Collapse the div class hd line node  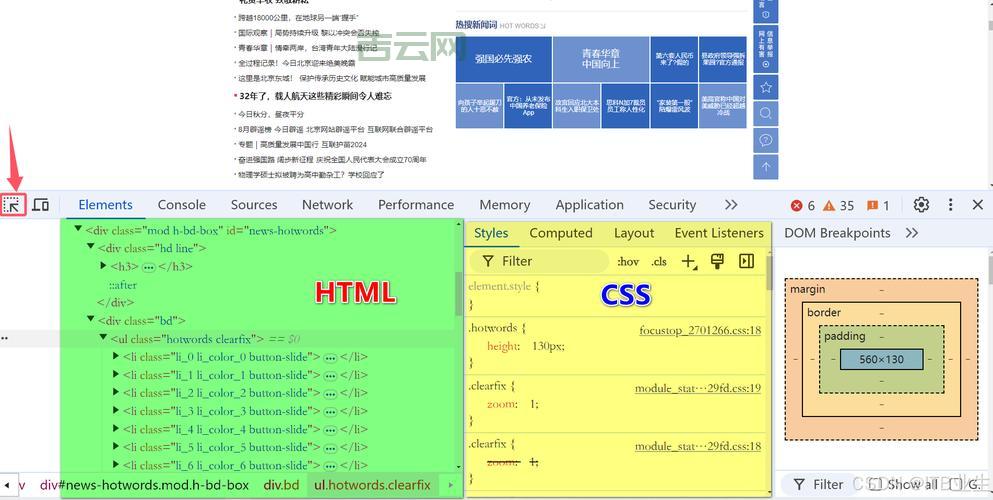click(x=91, y=247)
